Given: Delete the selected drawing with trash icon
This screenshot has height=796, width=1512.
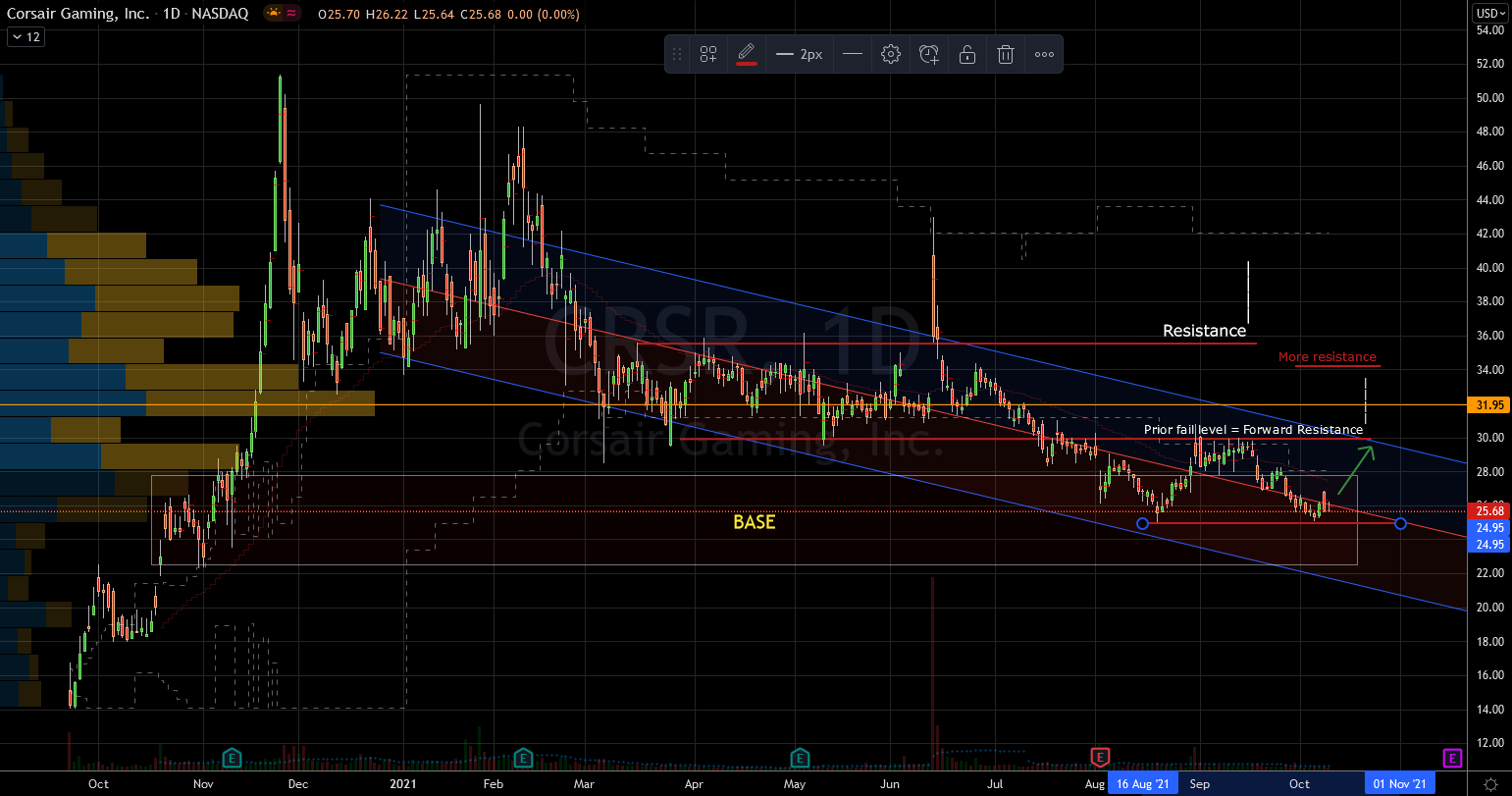Looking at the screenshot, I should [x=1006, y=54].
